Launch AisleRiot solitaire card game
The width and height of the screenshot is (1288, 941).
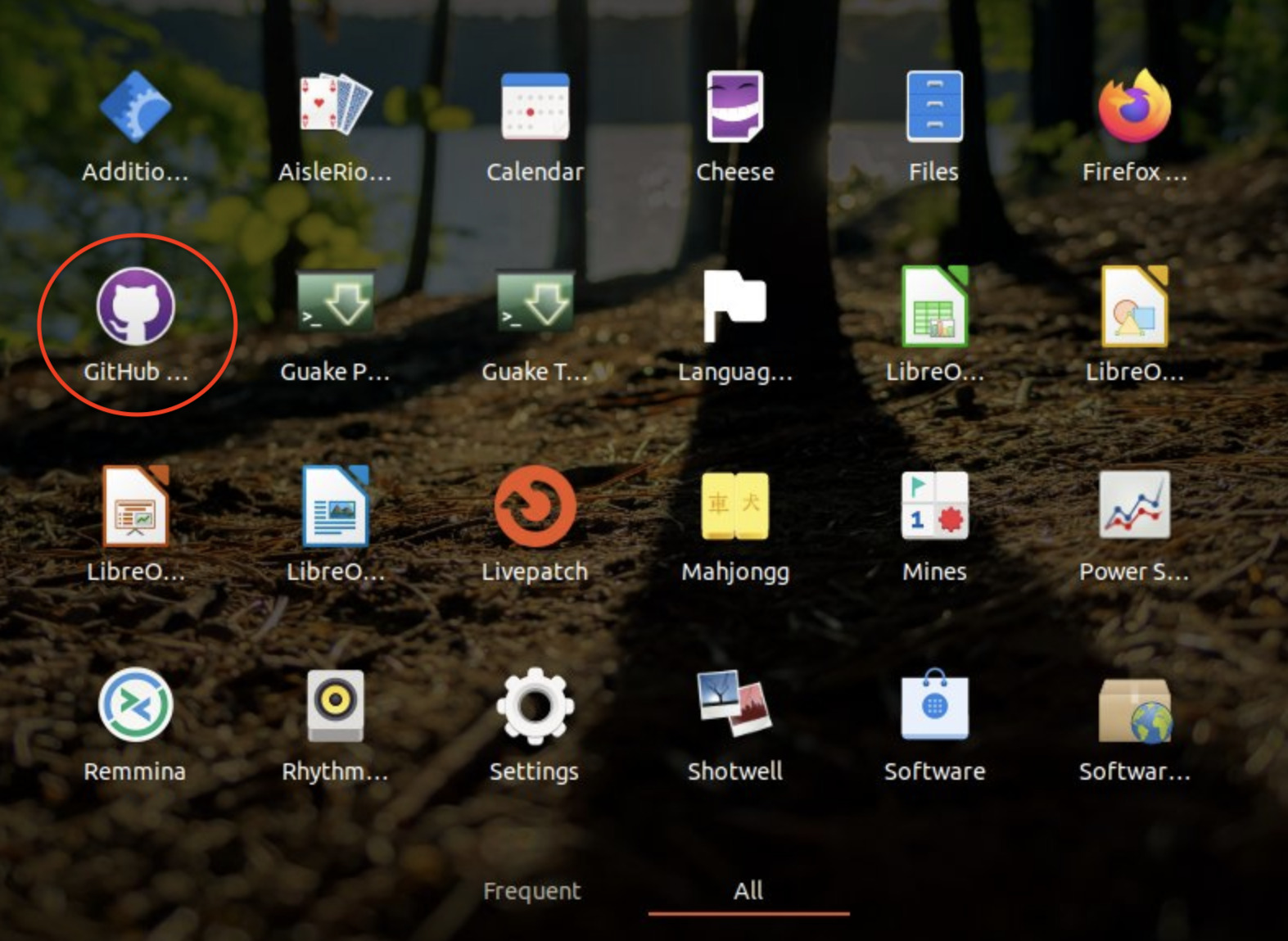point(334,107)
